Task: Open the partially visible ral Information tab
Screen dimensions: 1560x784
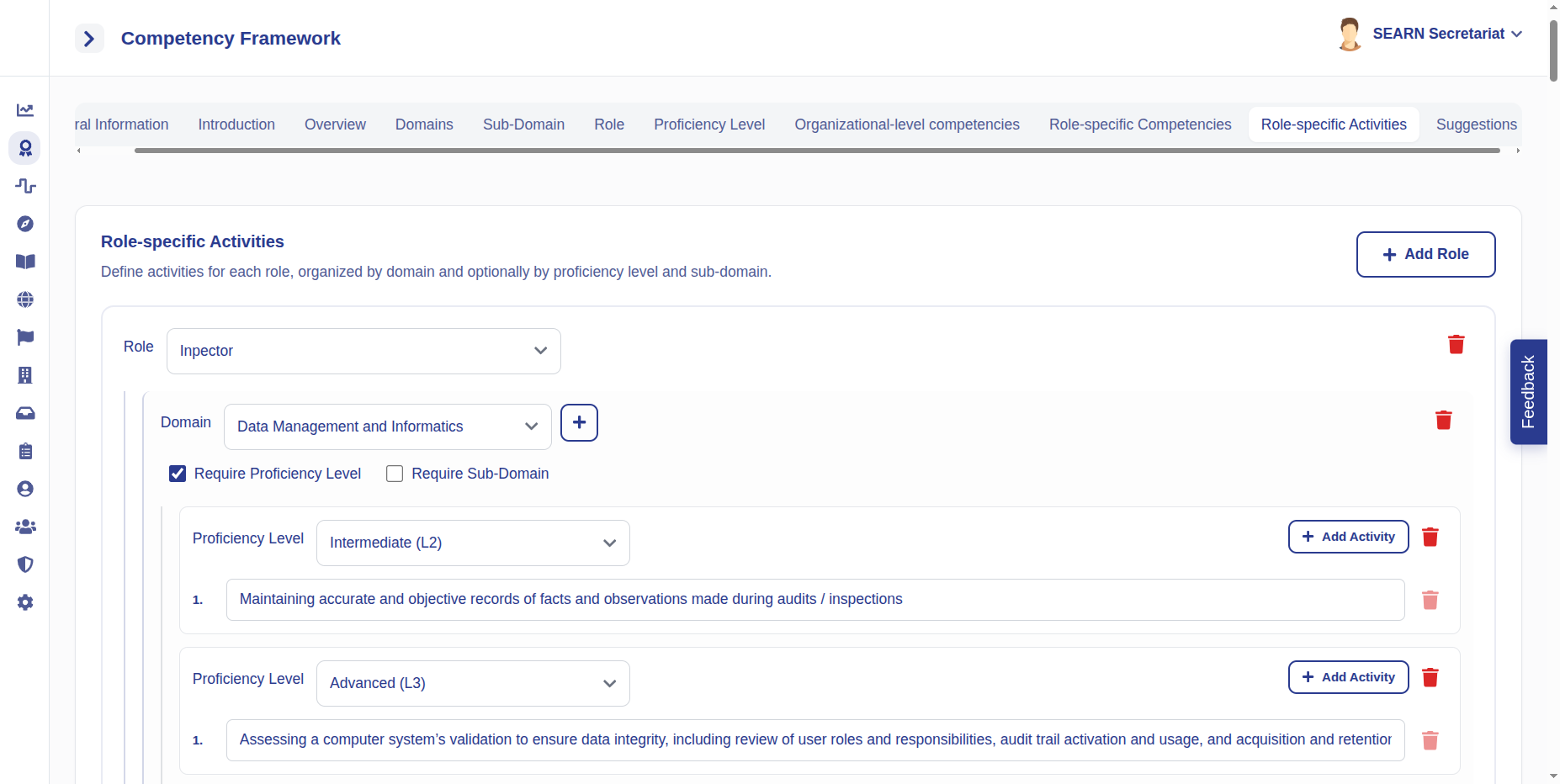Action: 122,124
